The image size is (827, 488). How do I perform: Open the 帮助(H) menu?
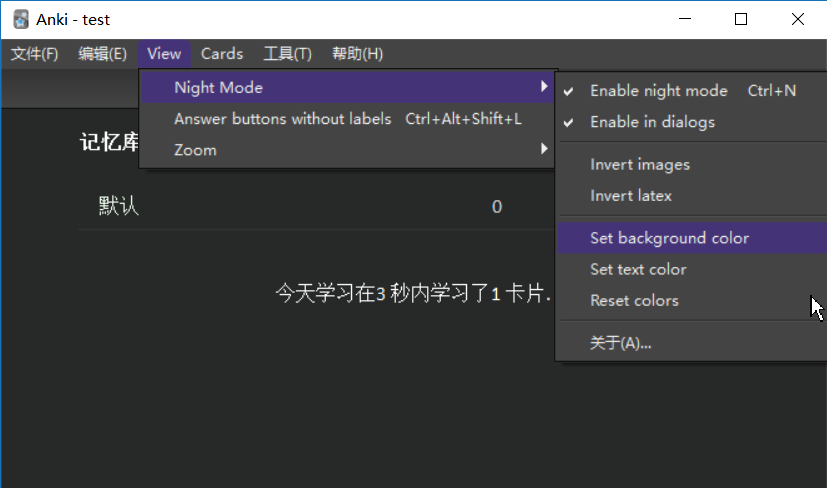tap(357, 54)
